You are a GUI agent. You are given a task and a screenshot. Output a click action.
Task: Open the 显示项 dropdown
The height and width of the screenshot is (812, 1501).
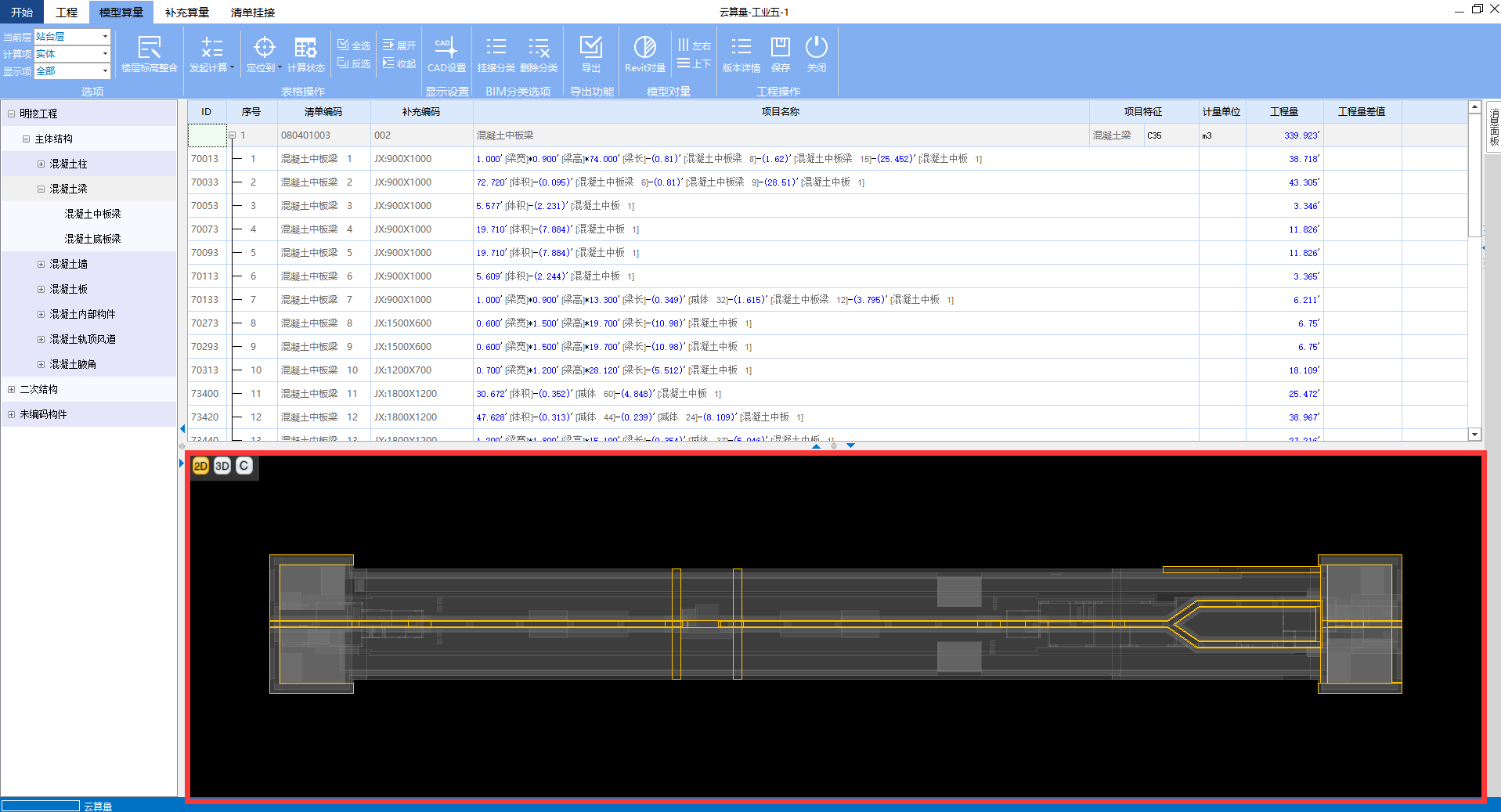pyautogui.click(x=105, y=71)
